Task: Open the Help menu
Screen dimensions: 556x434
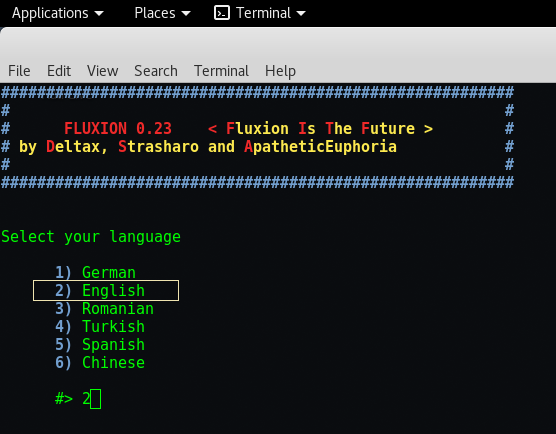Action: click(x=280, y=71)
